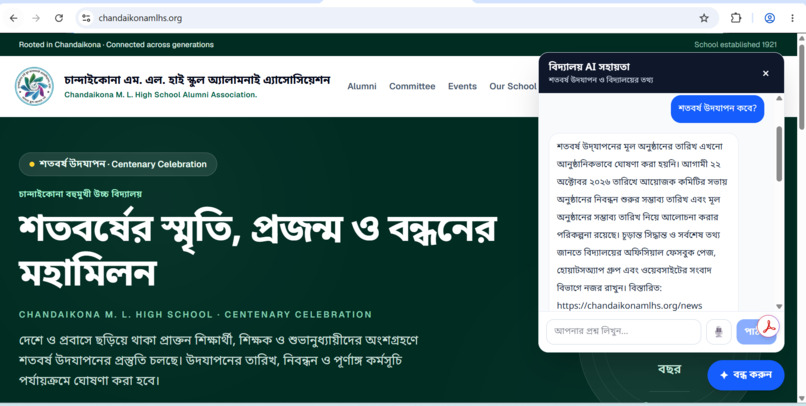The image size is (806, 406).
Task: Click the user message শতবর্ষ উদযাপন কবে? bubble
Action: (x=717, y=108)
